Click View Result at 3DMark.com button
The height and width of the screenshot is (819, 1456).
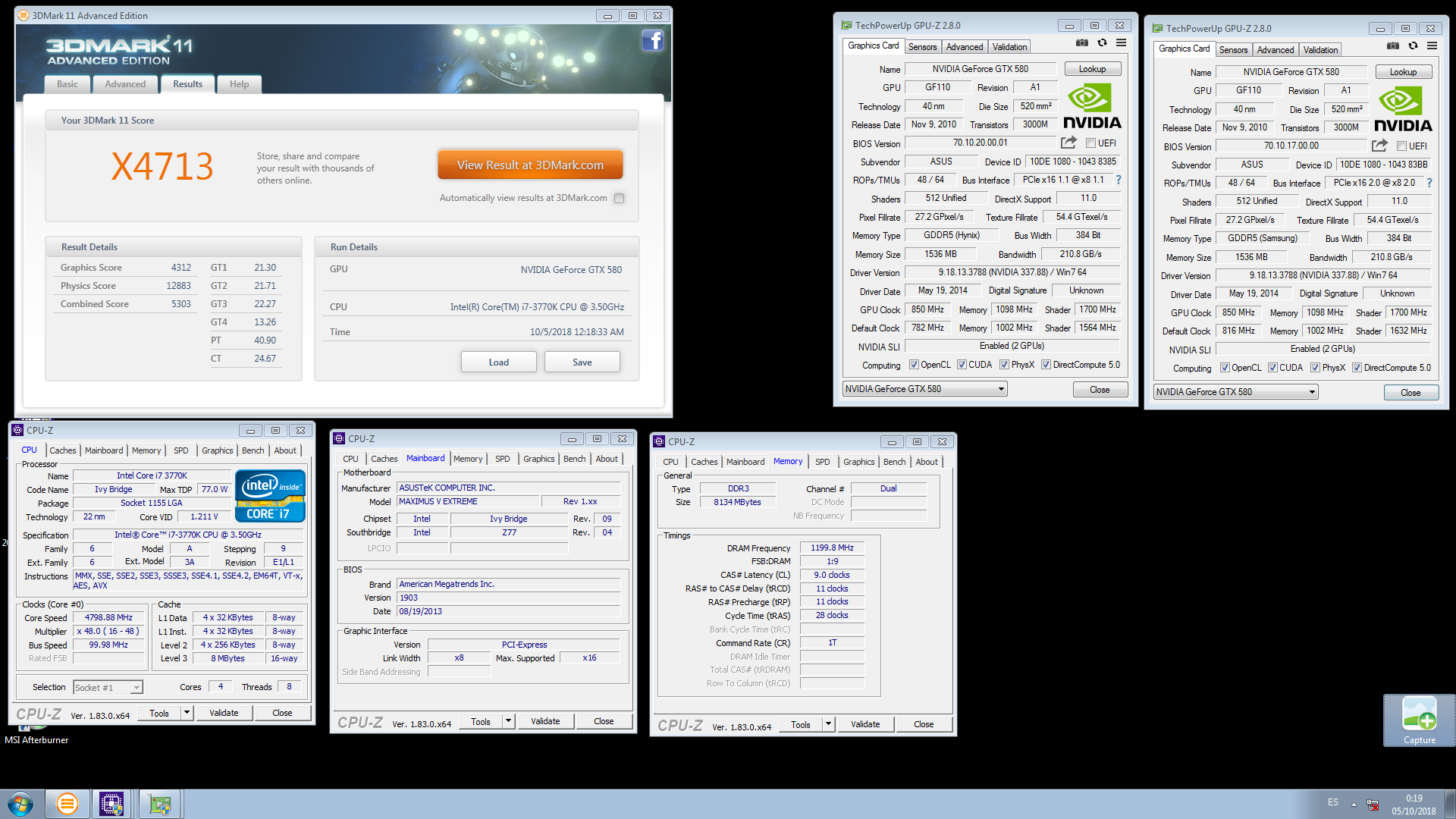(x=530, y=165)
